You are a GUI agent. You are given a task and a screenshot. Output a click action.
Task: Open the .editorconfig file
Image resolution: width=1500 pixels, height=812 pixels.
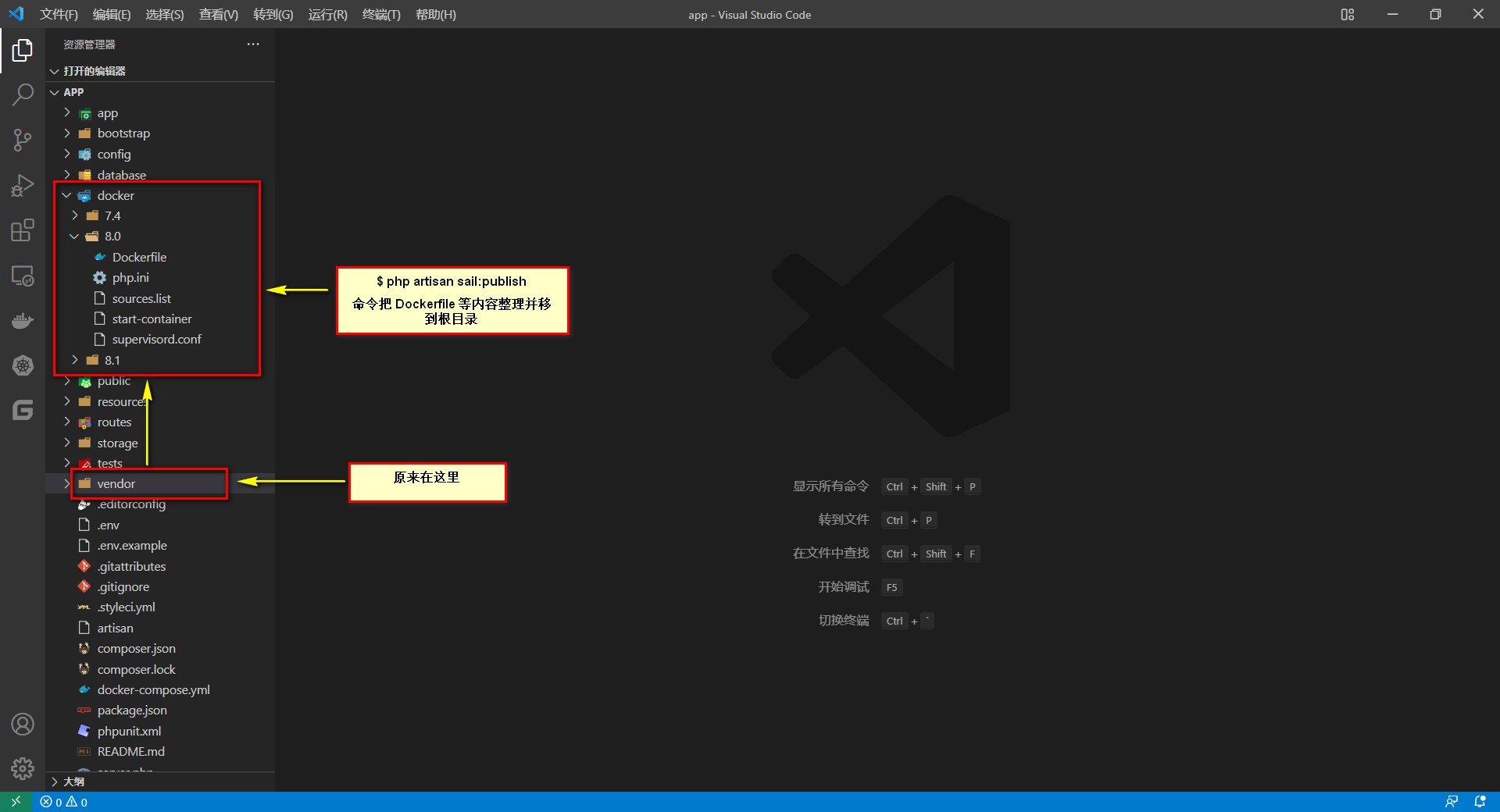point(160,504)
